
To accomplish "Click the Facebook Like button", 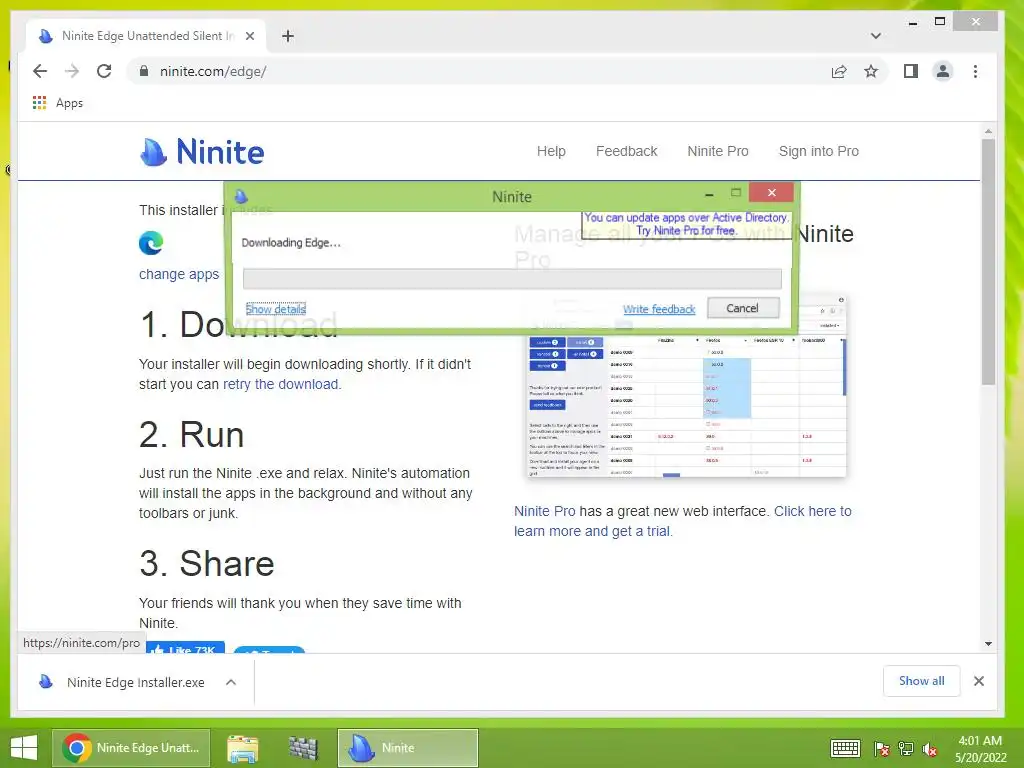I will click(186, 648).
